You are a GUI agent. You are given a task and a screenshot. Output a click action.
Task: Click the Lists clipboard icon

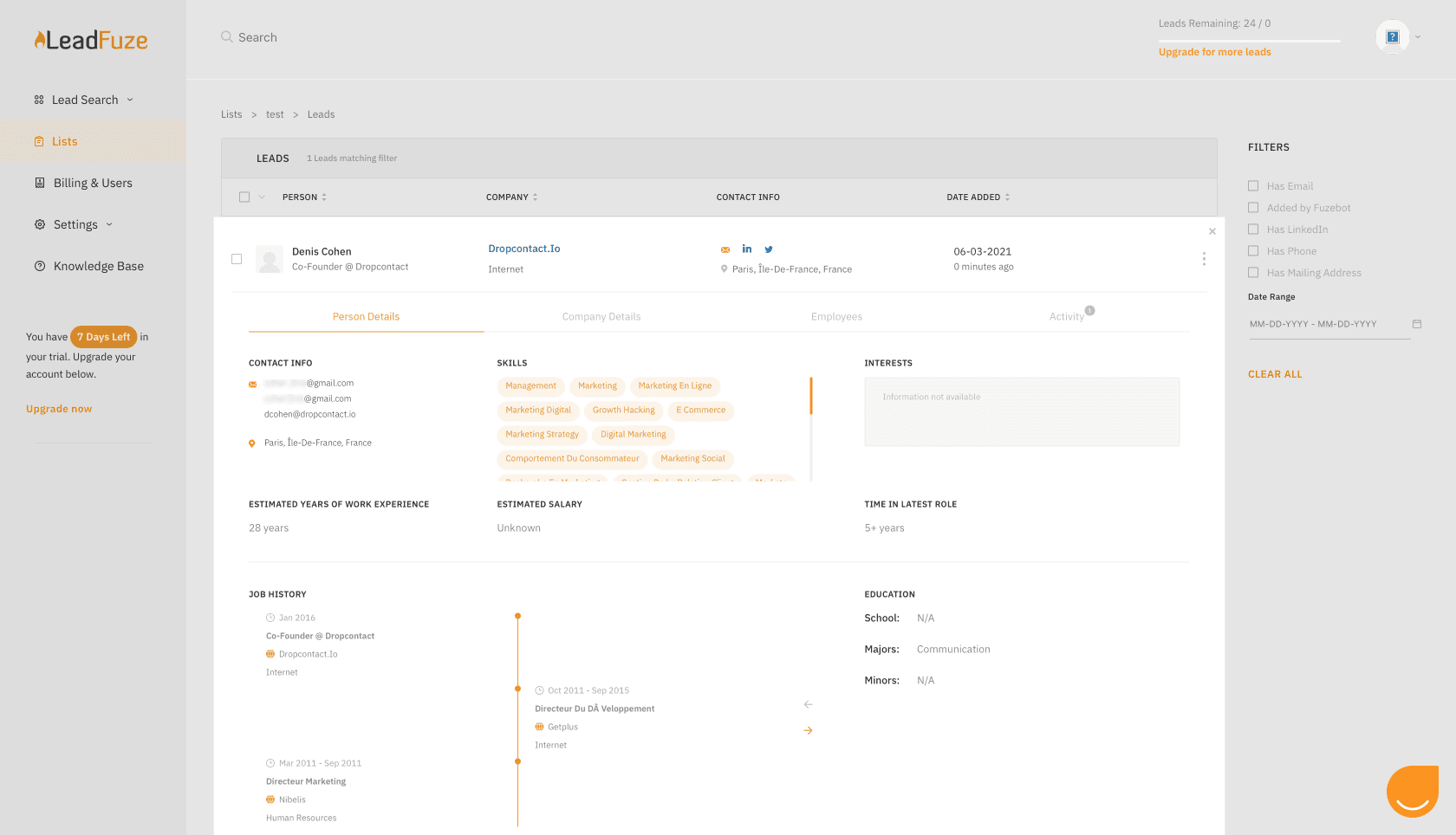(x=39, y=141)
